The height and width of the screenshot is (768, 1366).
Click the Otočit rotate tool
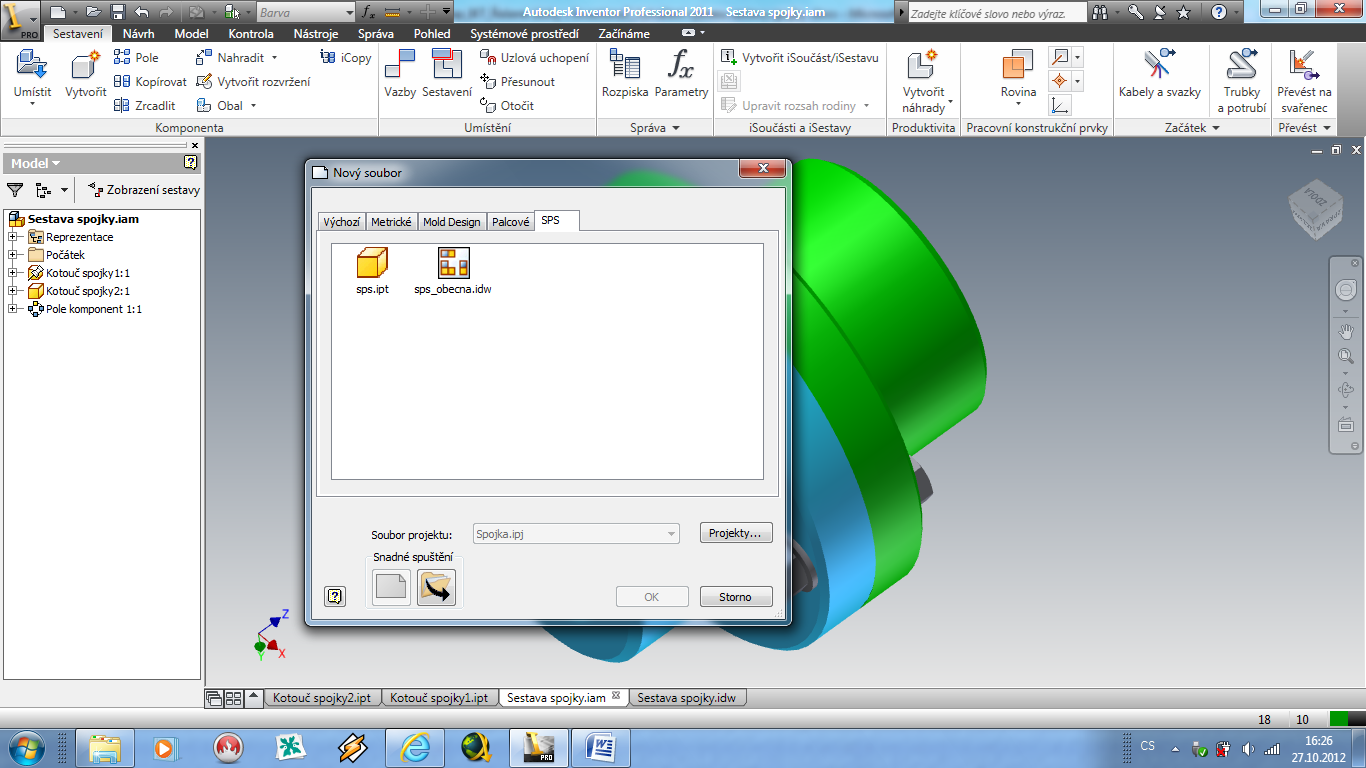(507, 106)
